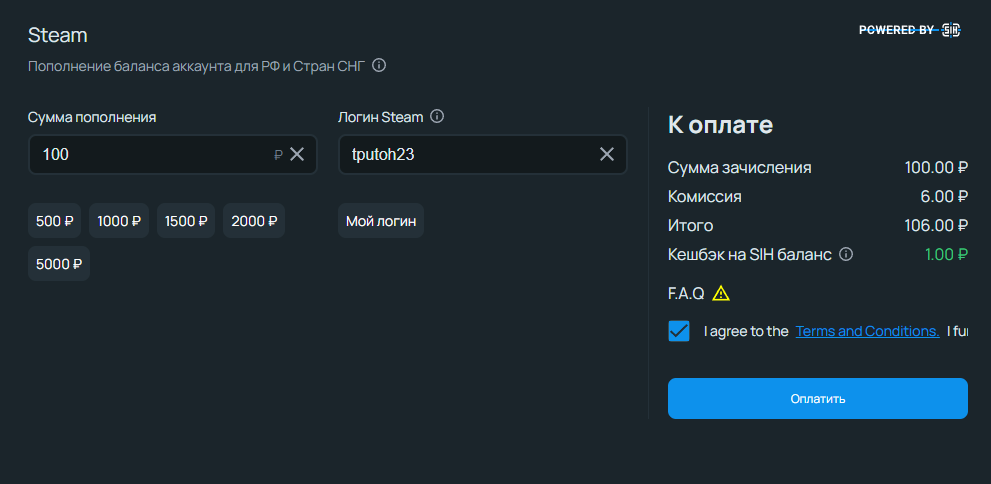Open the Terms and Conditions link
Viewport: 991px width, 484px height.
(867, 331)
